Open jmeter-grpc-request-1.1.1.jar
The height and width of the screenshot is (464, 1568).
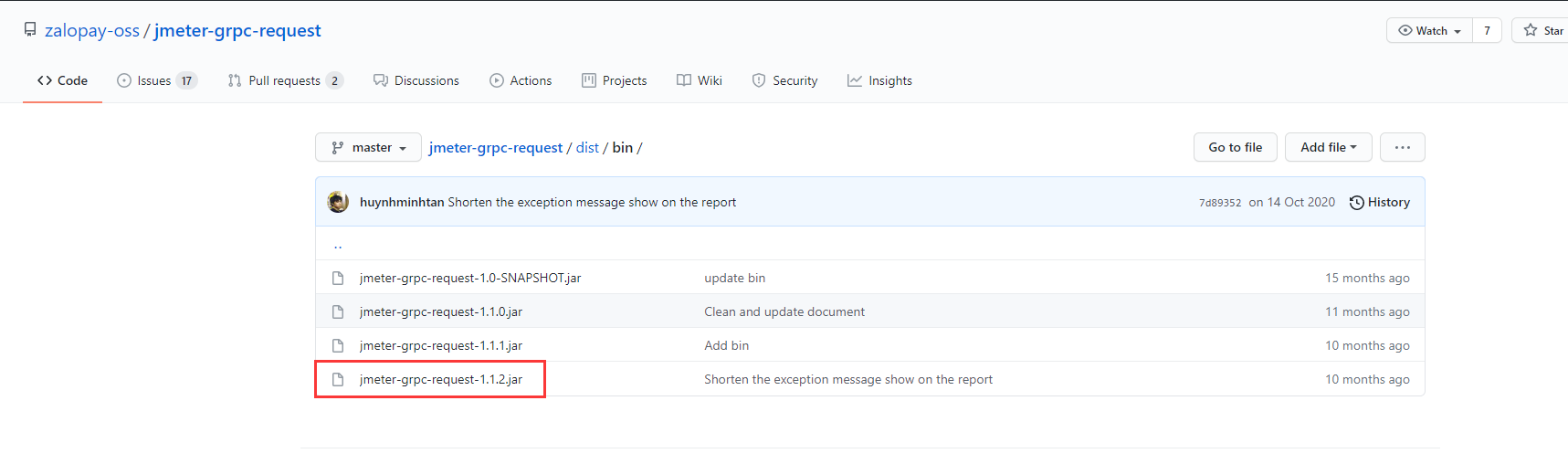441,345
